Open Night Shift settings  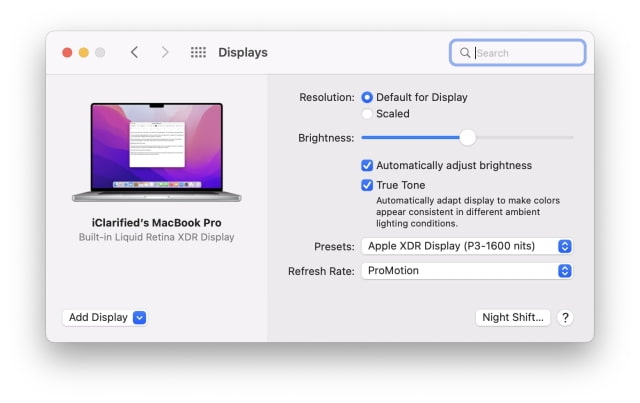pyautogui.click(x=513, y=317)
